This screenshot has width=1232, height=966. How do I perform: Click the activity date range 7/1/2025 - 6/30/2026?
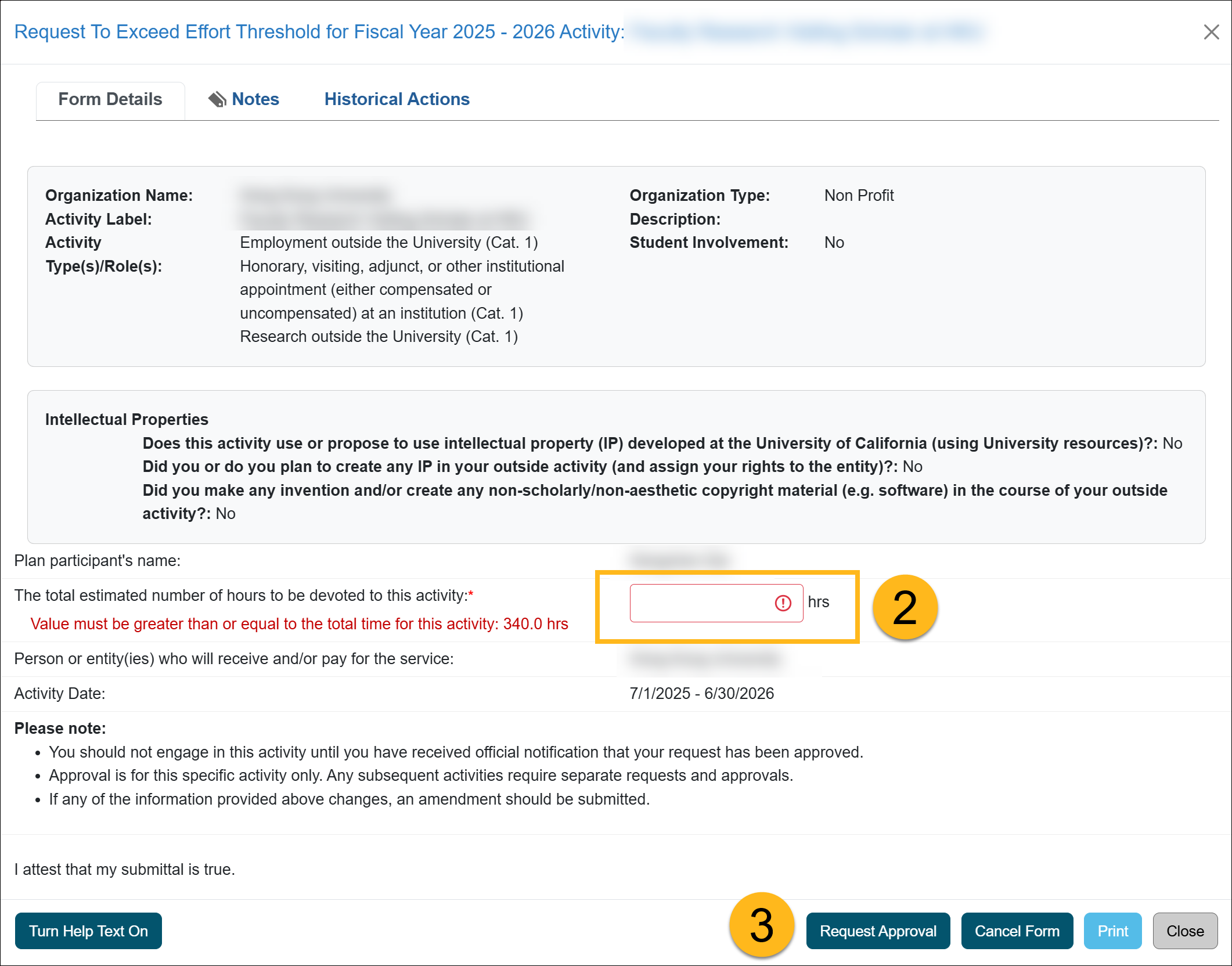coord(701,693)
